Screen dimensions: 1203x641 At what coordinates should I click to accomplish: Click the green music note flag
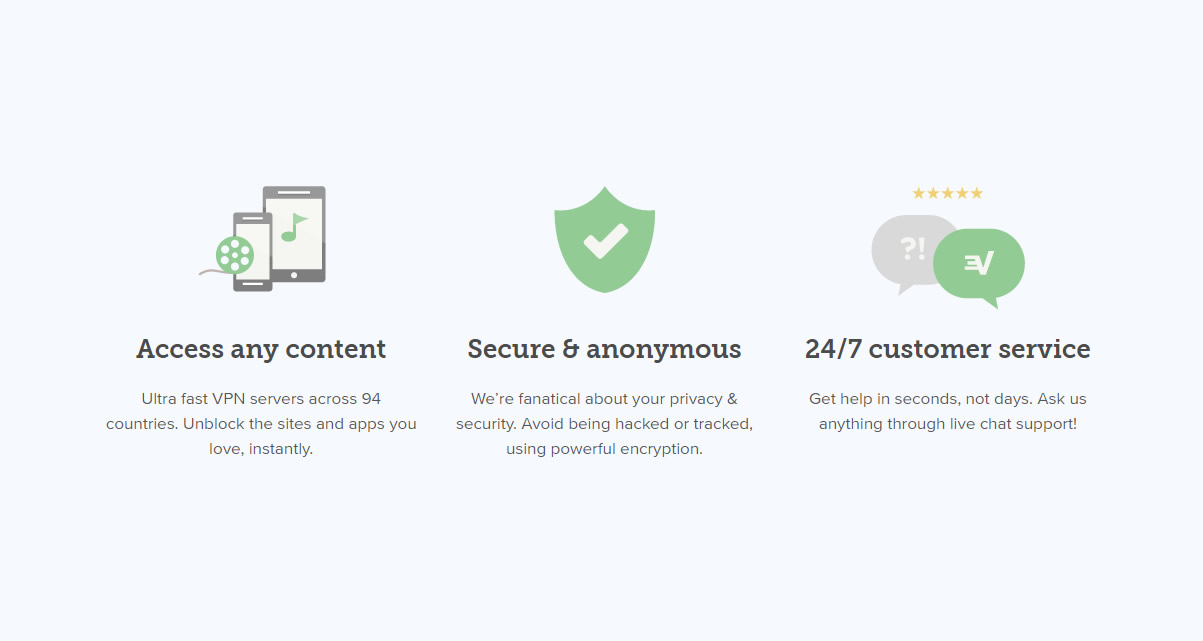[x=293, y=227]
